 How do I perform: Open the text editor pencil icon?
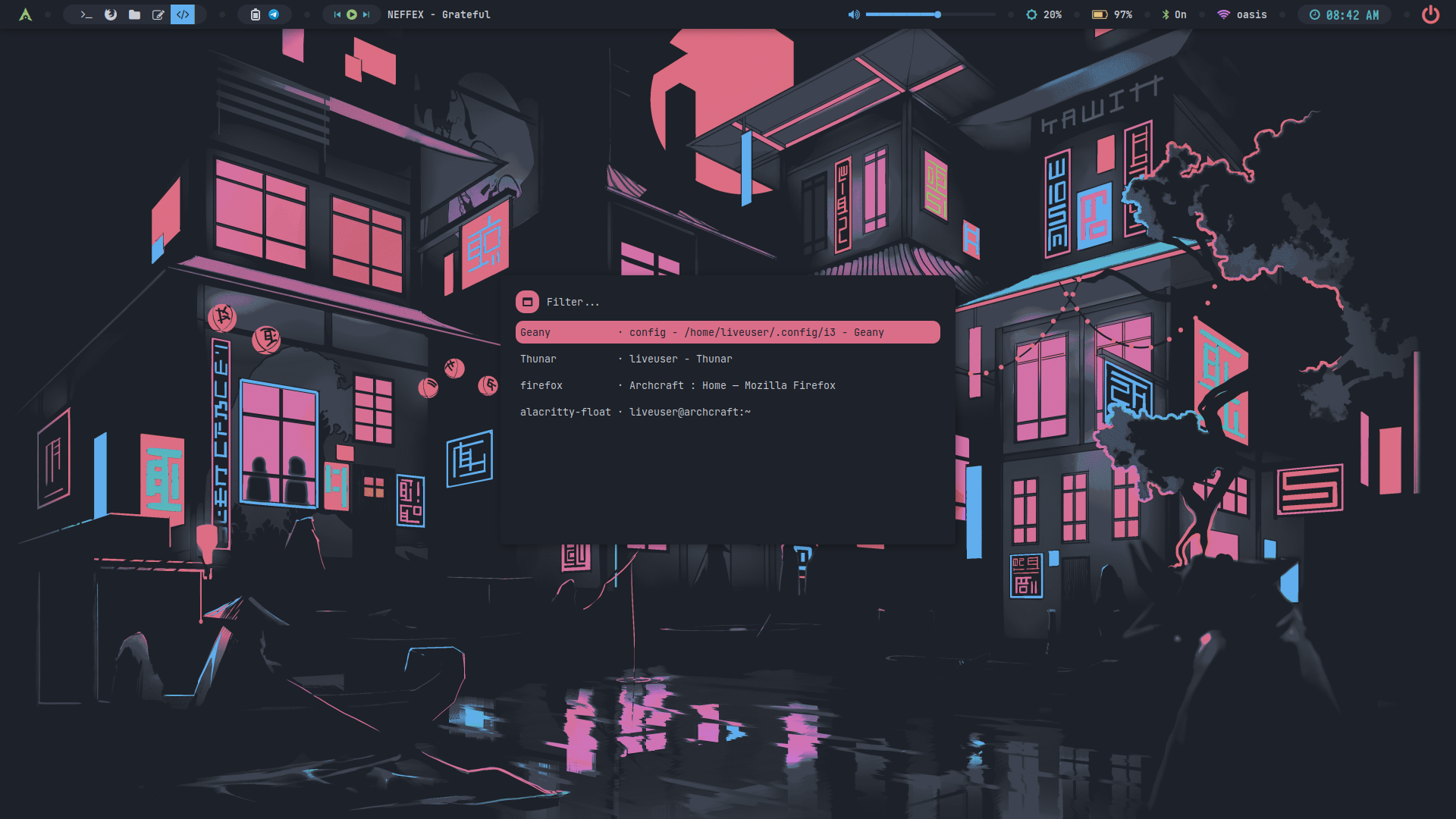click(158, 14)
